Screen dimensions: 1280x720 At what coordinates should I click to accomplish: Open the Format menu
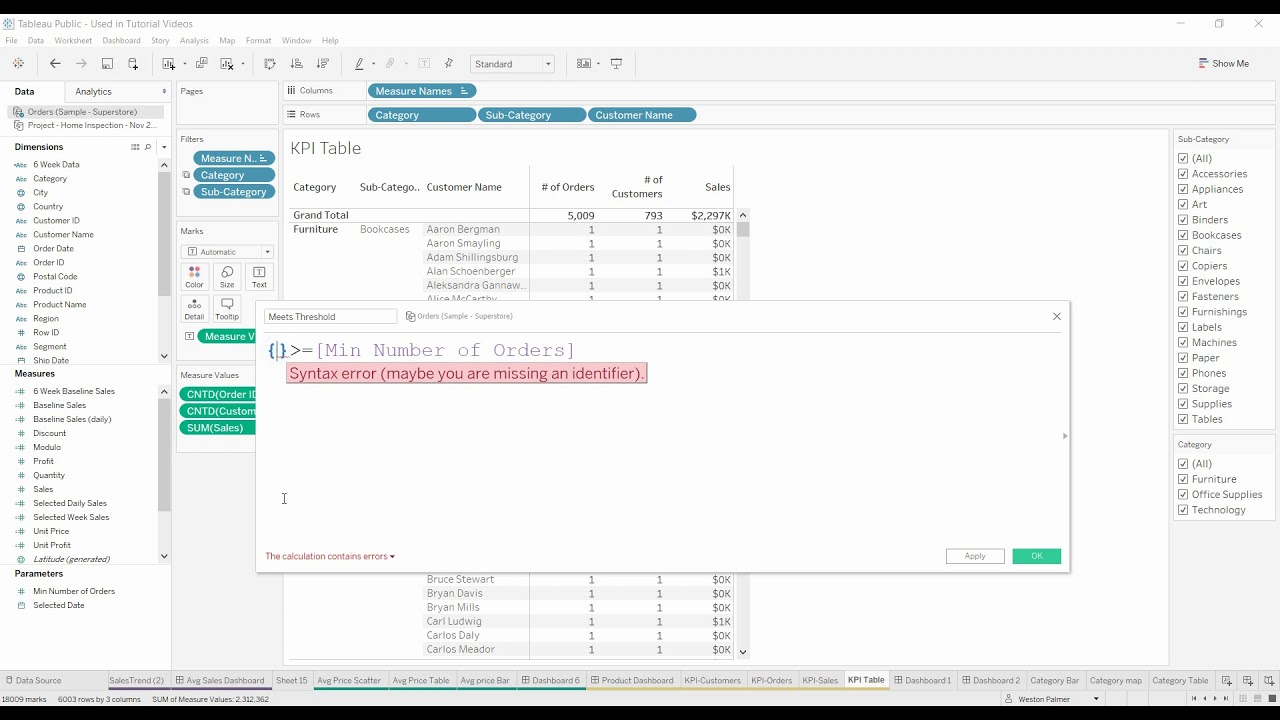258,41
